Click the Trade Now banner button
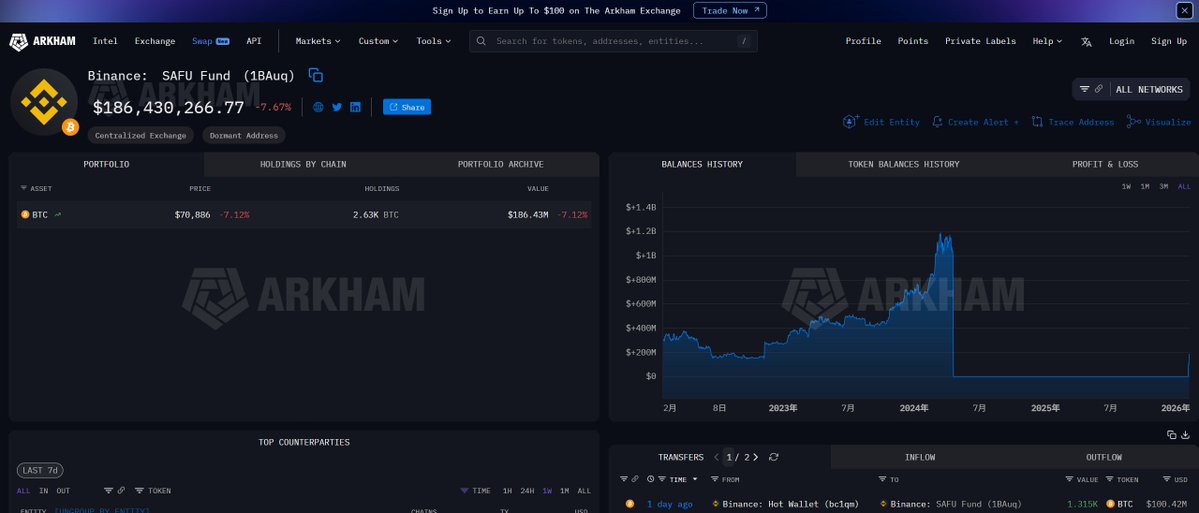The width and height of the screenshot is (1199, 513). (x=730, y=10)
